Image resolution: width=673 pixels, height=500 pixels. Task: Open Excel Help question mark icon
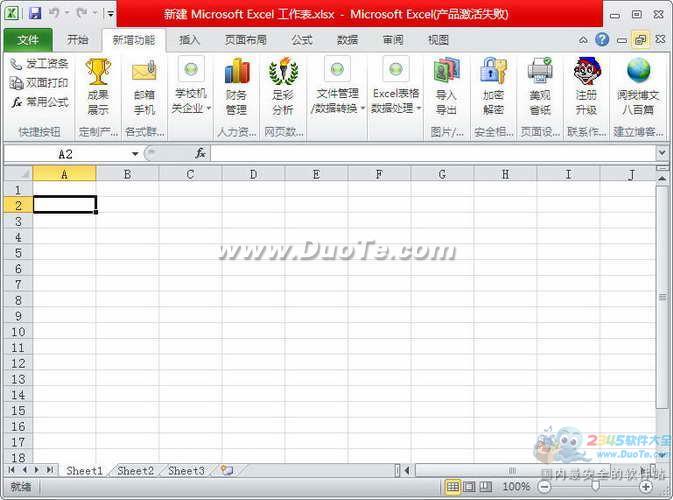pos(602,40)
